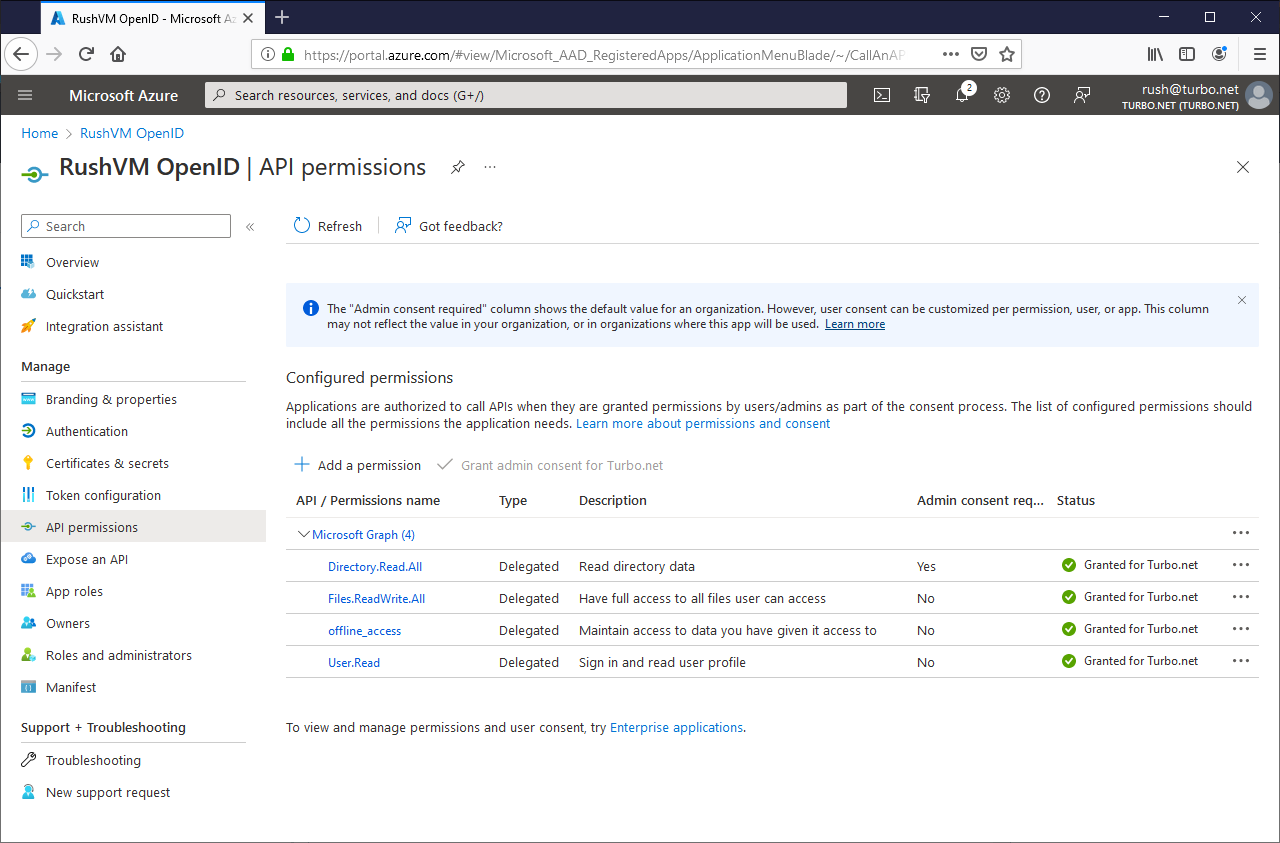Open the Cloud Shell terminal
Image resolution: width=1280 pixels, height=843 pixels.
point(881,95)
